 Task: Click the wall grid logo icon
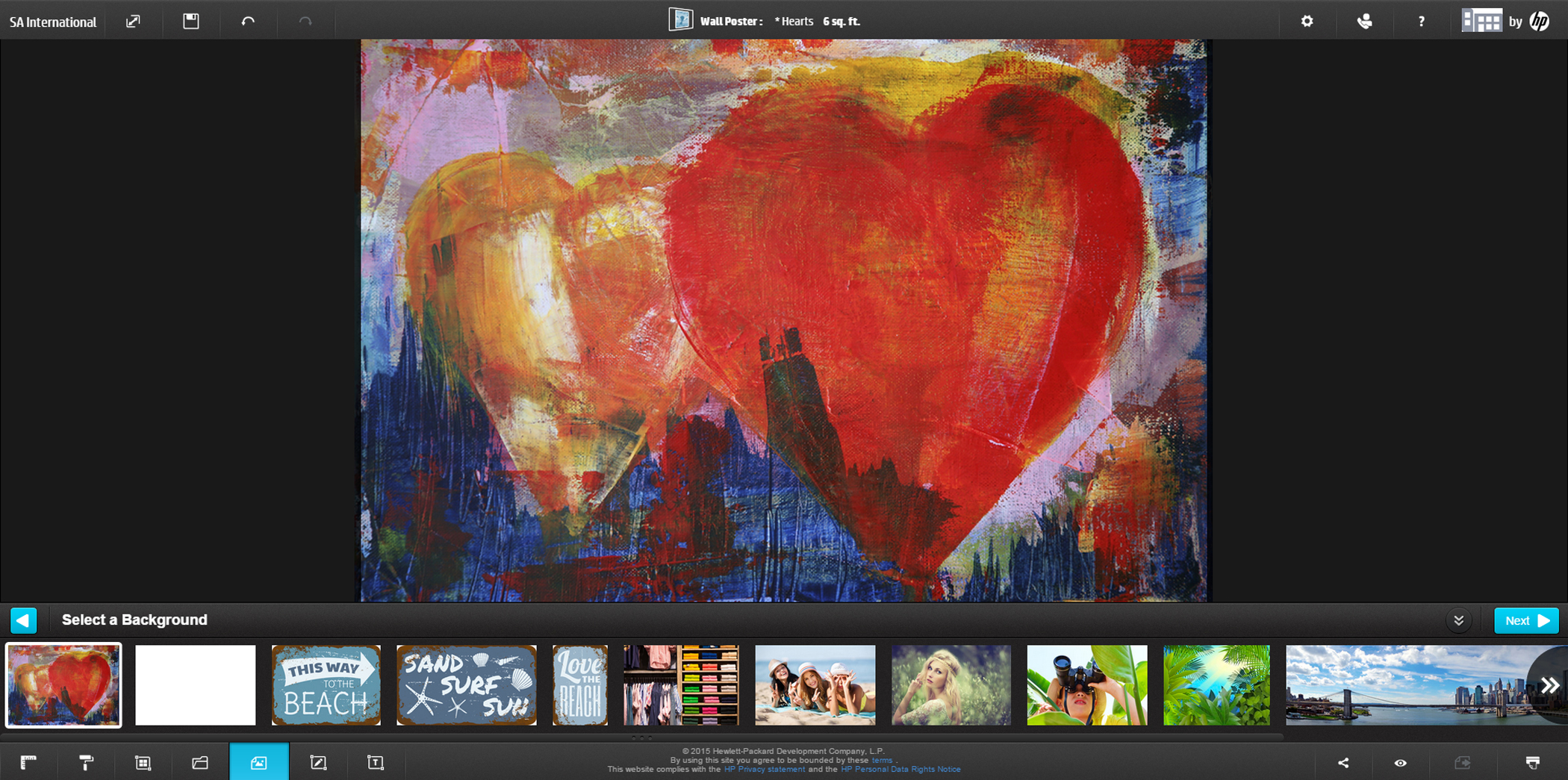(x=1481, y=21)
